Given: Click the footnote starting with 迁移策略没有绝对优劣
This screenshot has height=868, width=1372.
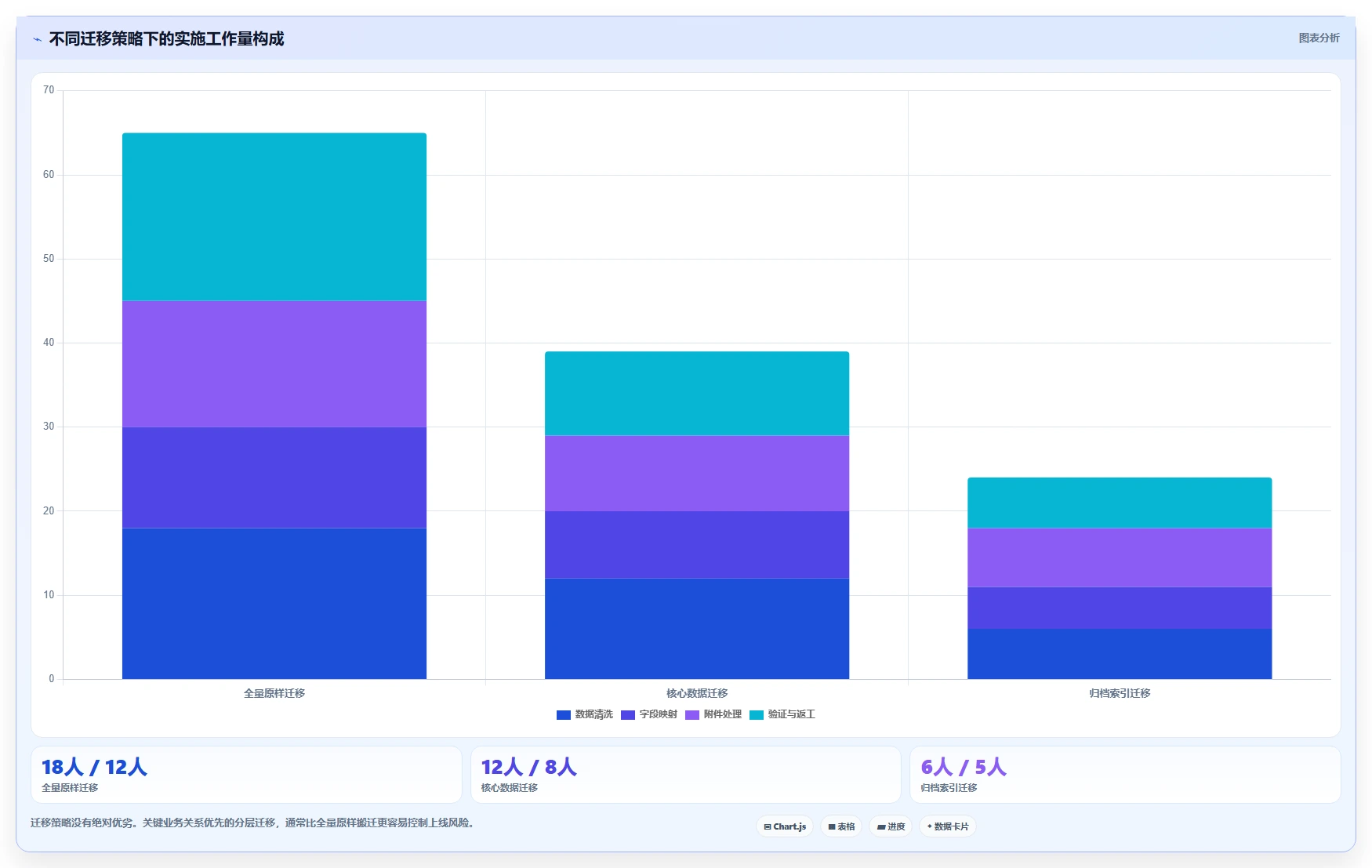Looking at the screenshot, I should point(254,823).
